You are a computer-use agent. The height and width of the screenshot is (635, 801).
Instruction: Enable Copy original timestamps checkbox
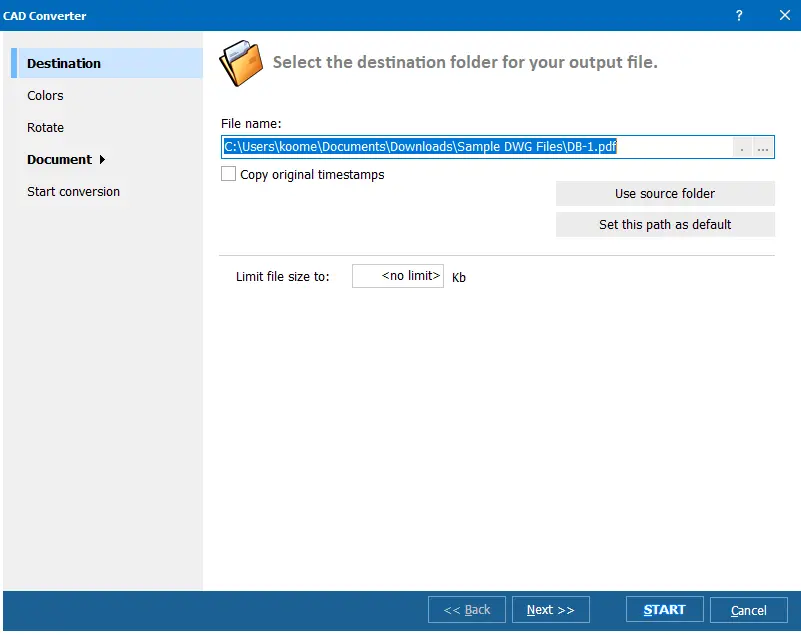click(228, 174)
